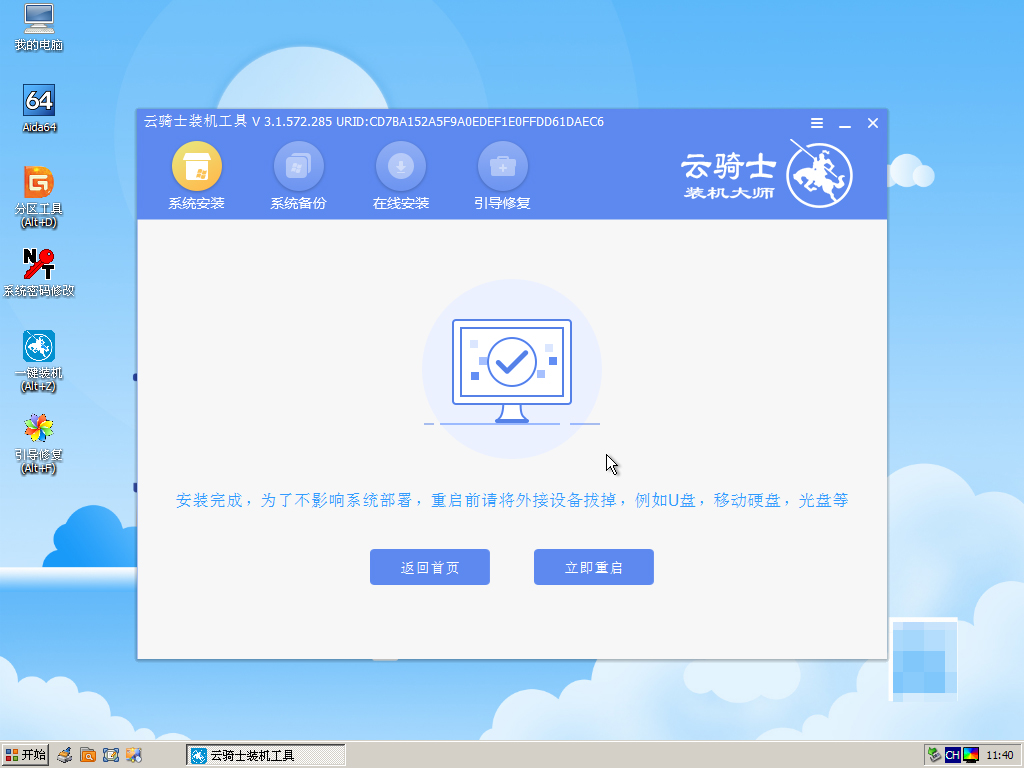Select the 引导修复 label in the window header

(502, 203)
